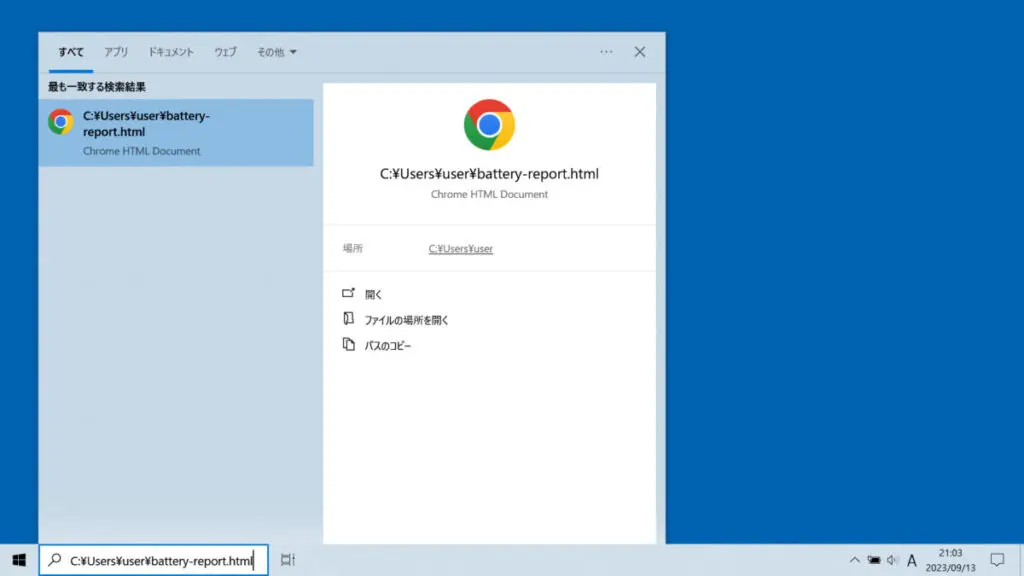Open the C:¥Users¥user location link

pyautogui.click(x=460, y=249)
